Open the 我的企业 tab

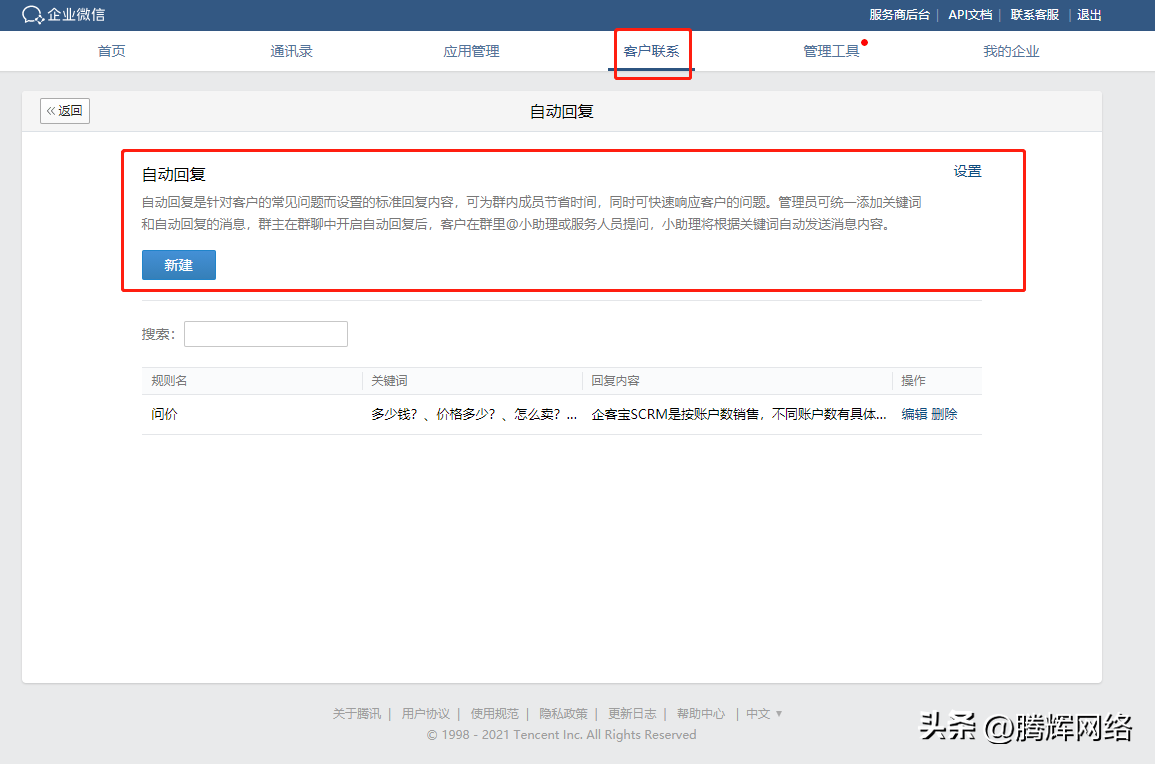1011,51
